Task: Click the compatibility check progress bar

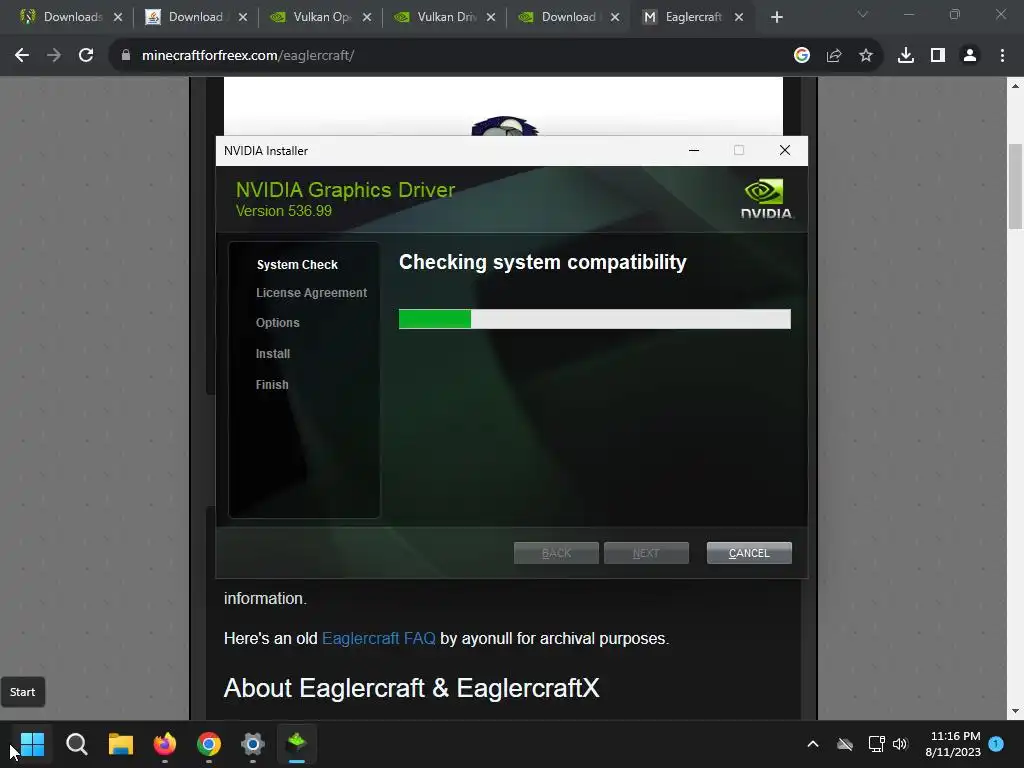Action: (594, 319)
